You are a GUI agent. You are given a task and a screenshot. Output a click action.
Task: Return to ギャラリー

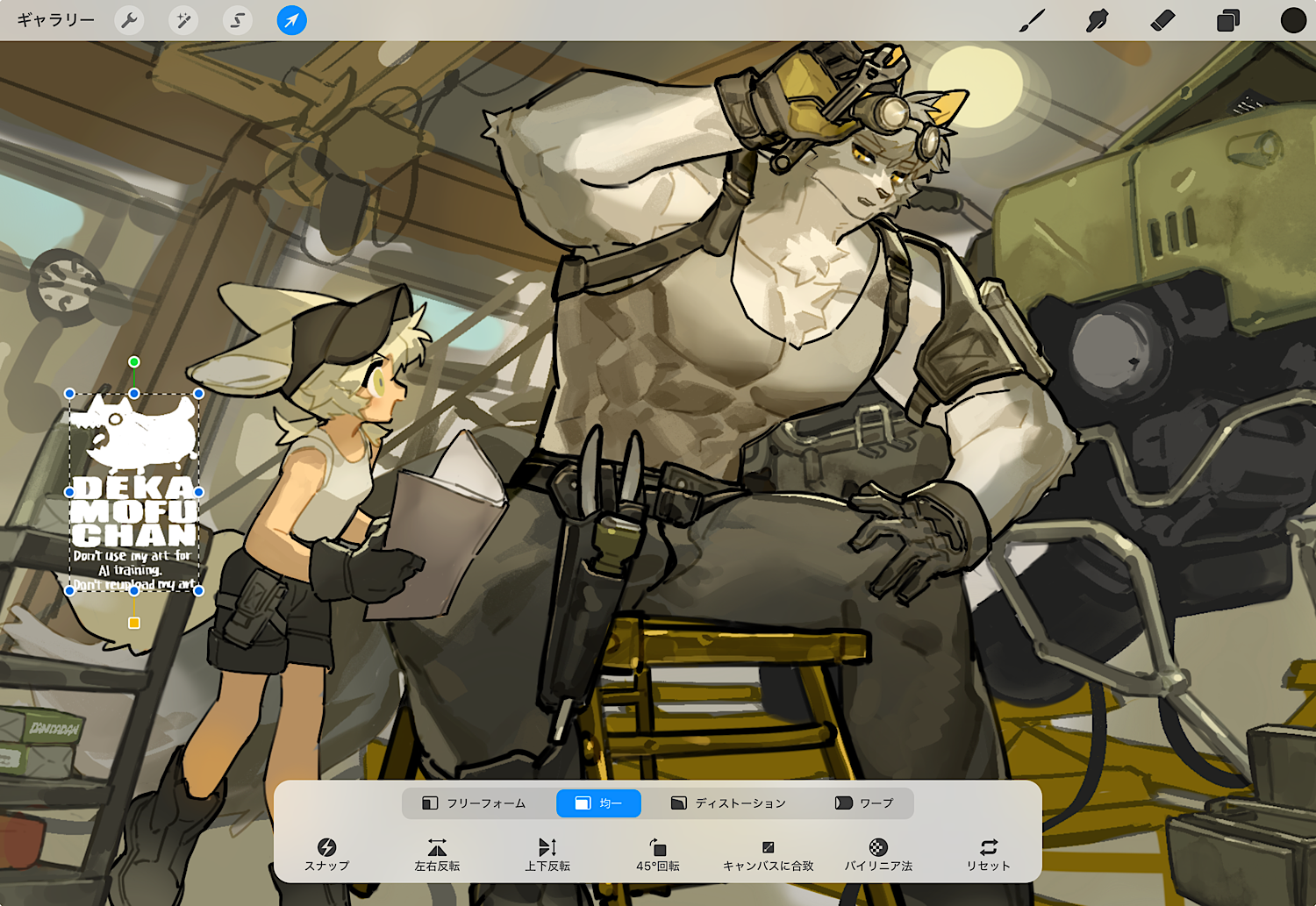pyautogui.click(x=55, y=20)
